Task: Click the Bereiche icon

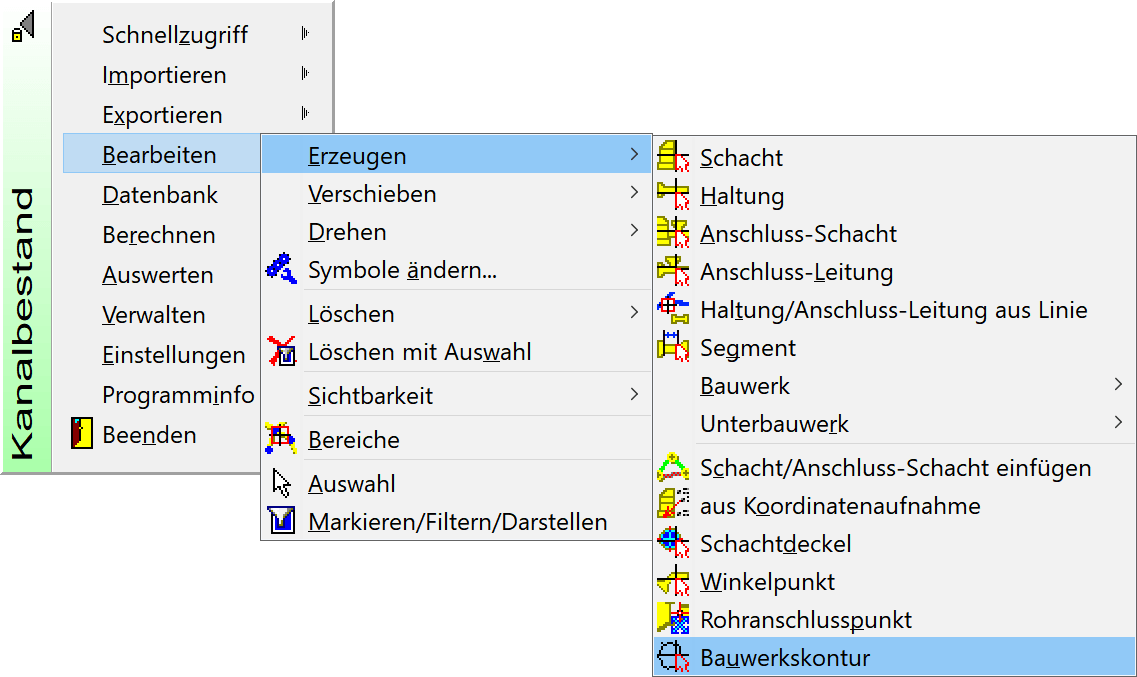Action: pyautogui.click(x=282, y=438)
